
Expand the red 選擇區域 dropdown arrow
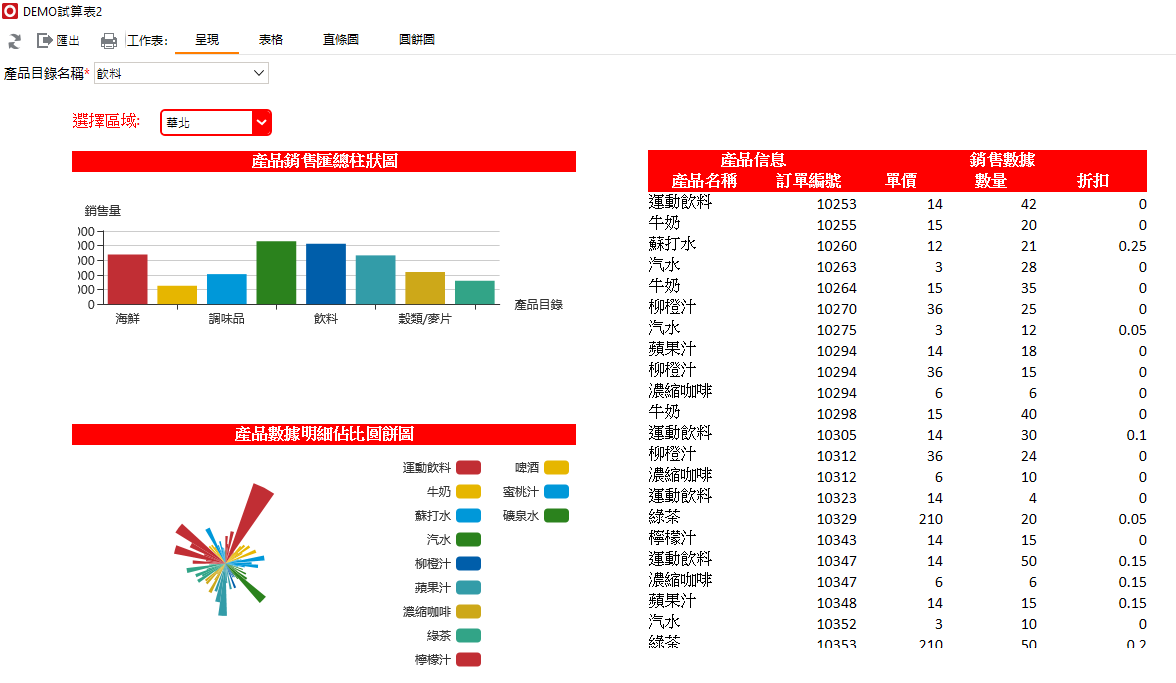tap(262, 122)
